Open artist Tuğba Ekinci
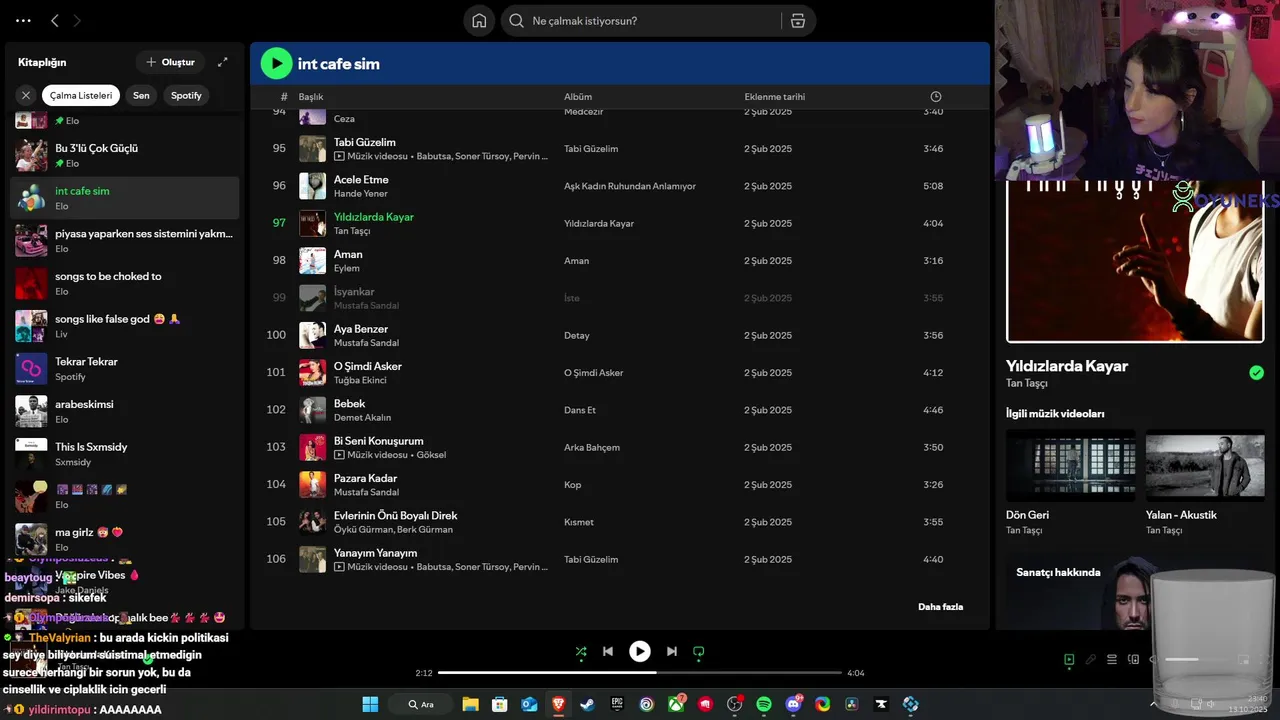Screen dimensions: 1280x720 [x=360, y=381]
